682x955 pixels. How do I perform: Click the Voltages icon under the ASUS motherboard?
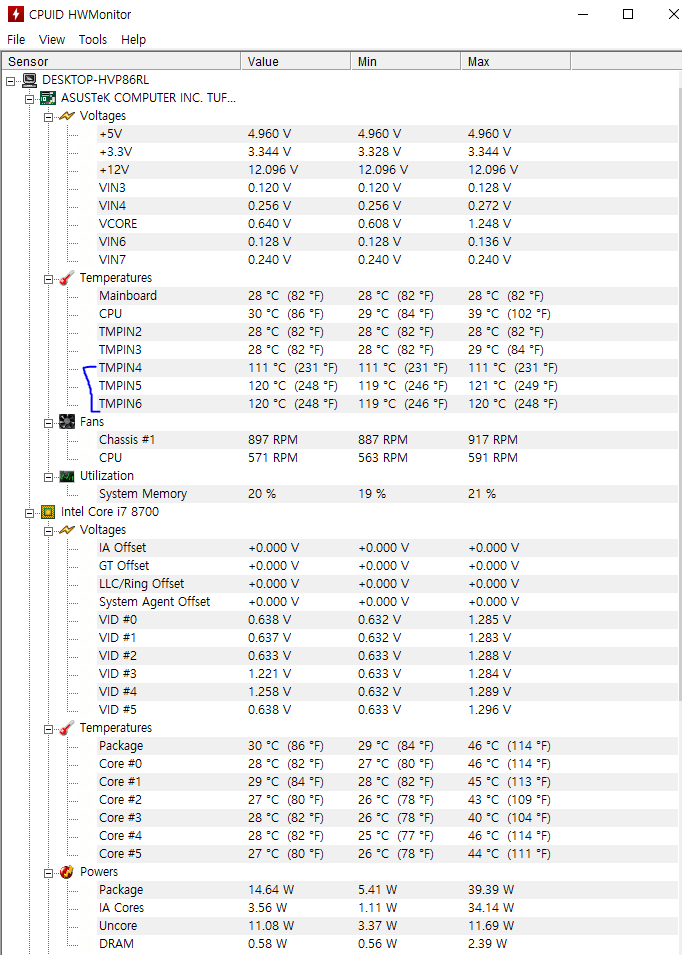click(66, 115)
